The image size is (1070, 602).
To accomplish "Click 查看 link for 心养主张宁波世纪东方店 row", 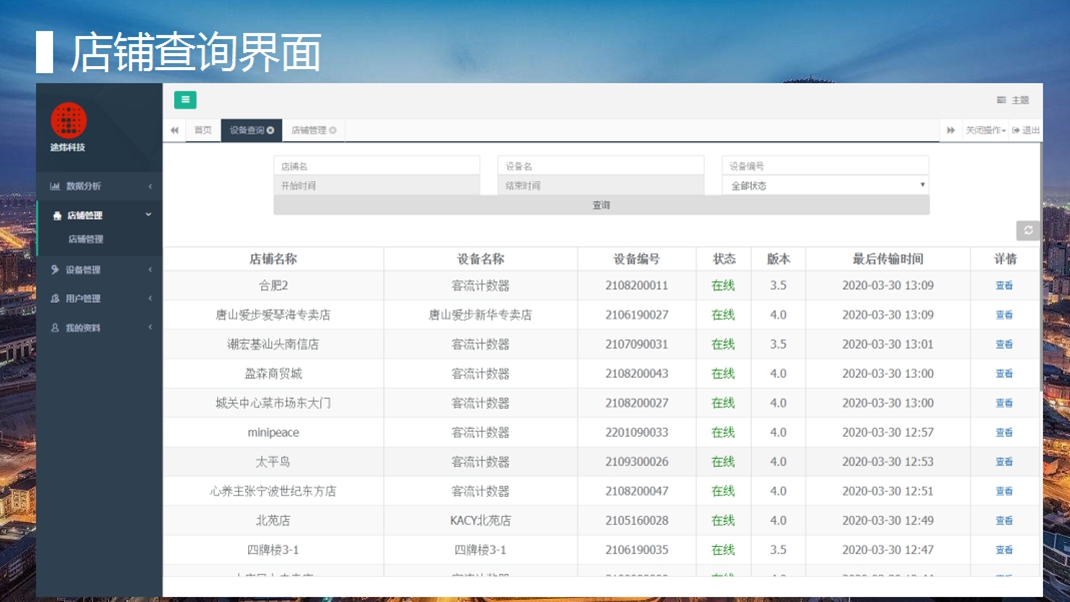I will click(x=1004, y=491).
